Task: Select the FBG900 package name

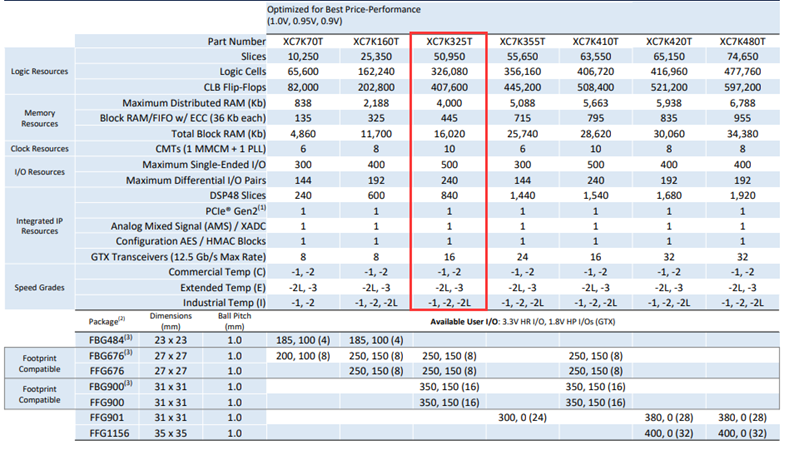Action: coord(110,387)
